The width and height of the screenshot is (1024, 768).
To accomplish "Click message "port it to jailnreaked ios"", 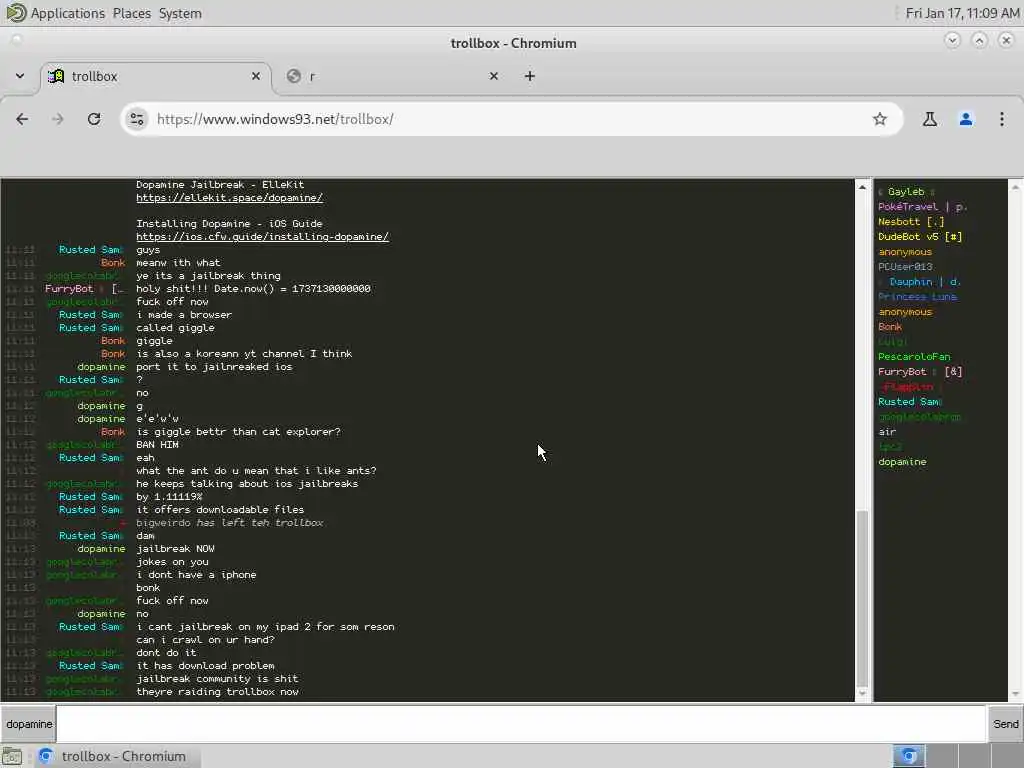I will pyautogui.click(x=214, y=366).
